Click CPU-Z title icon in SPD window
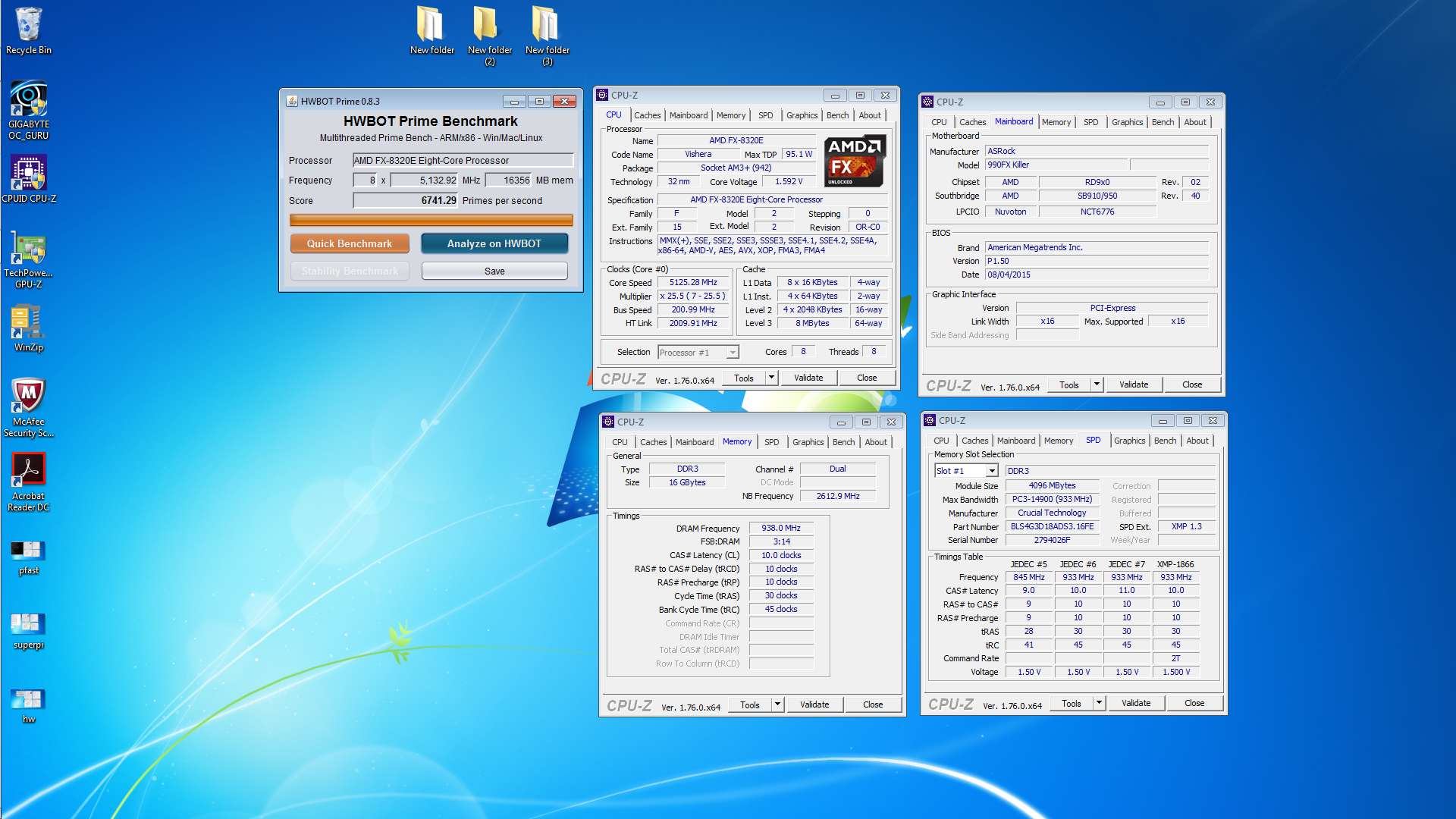1456x819 pixels. pyautogui.click(x=930, y=420)
